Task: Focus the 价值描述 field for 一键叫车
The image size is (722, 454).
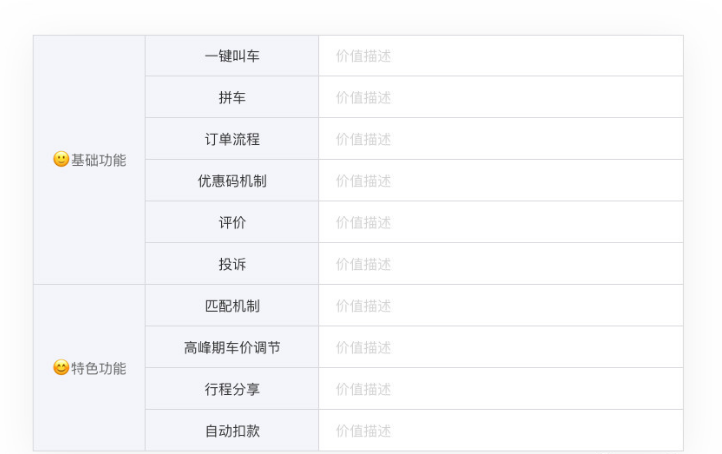Action: tap(500, 56)
